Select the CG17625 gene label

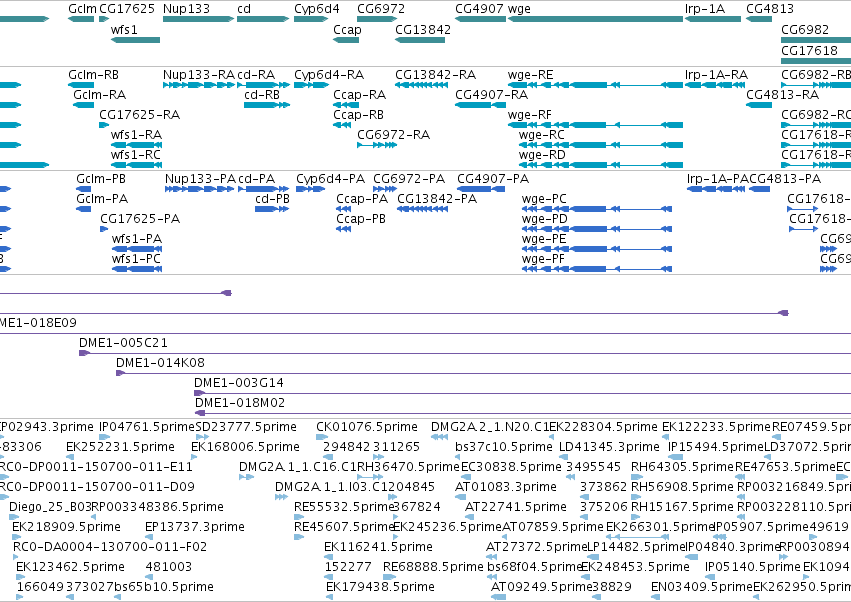[x=127, y=9]
